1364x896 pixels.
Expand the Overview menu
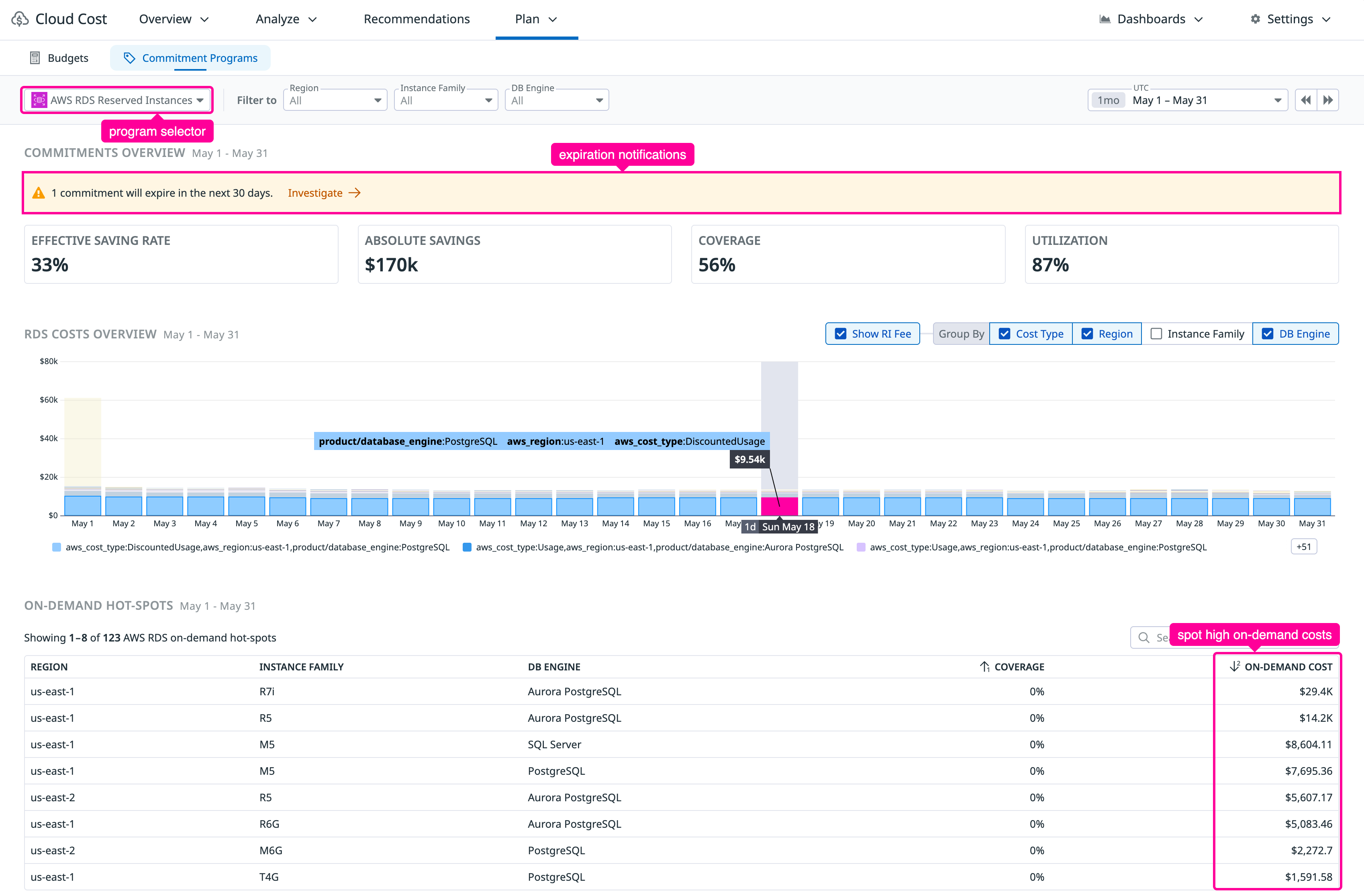(174, 19)
